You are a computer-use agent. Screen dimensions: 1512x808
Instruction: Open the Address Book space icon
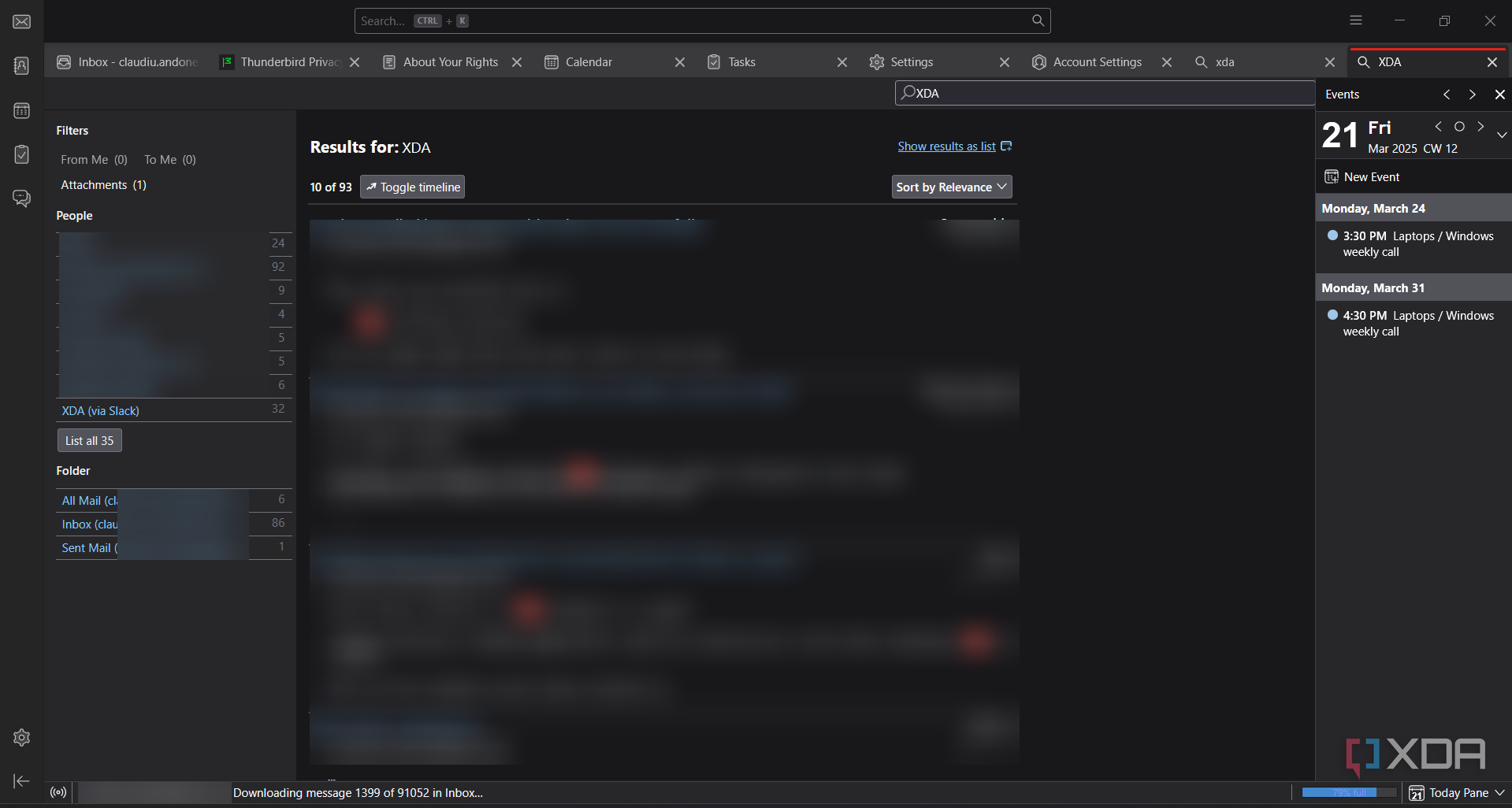pyautogui.click(x=21, y=65)
